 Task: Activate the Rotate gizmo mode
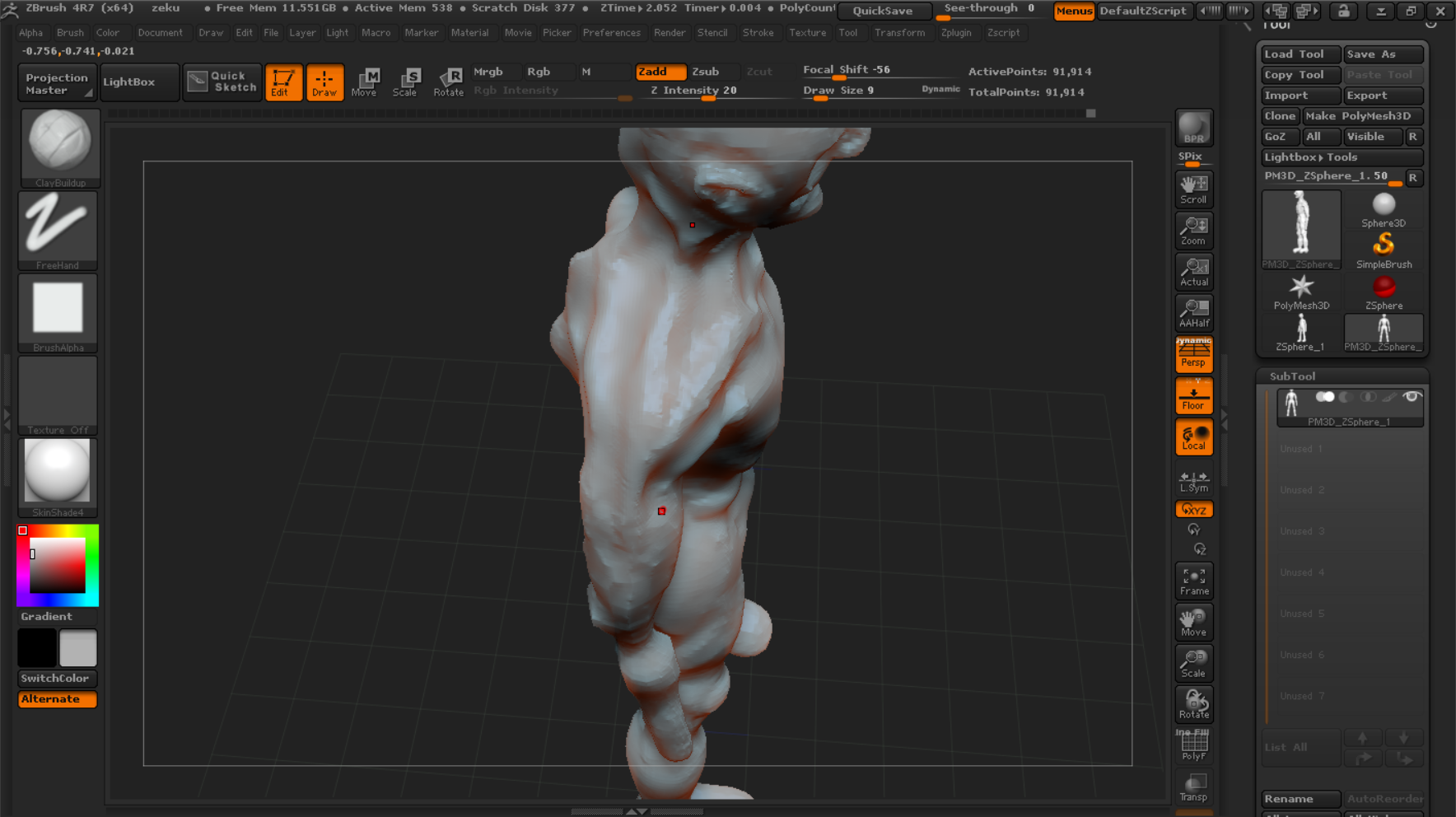(449, 82)
